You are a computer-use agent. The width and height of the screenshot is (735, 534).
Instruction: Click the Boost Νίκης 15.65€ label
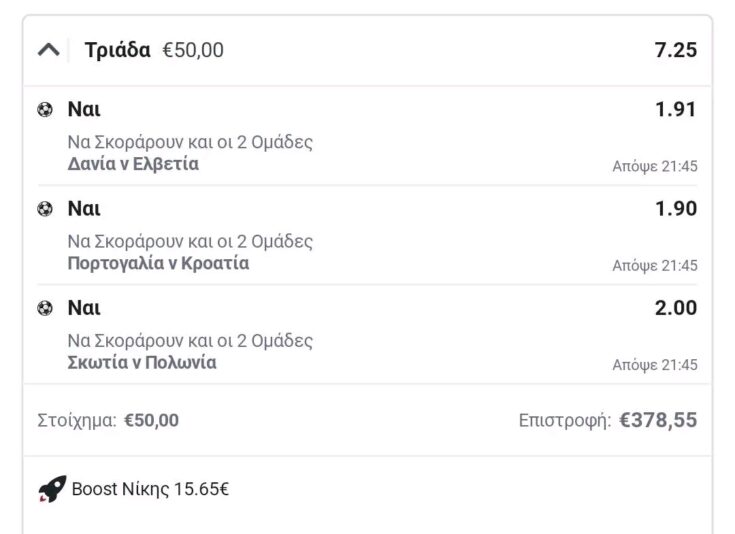pyautogui.click(x=151, y=490)
